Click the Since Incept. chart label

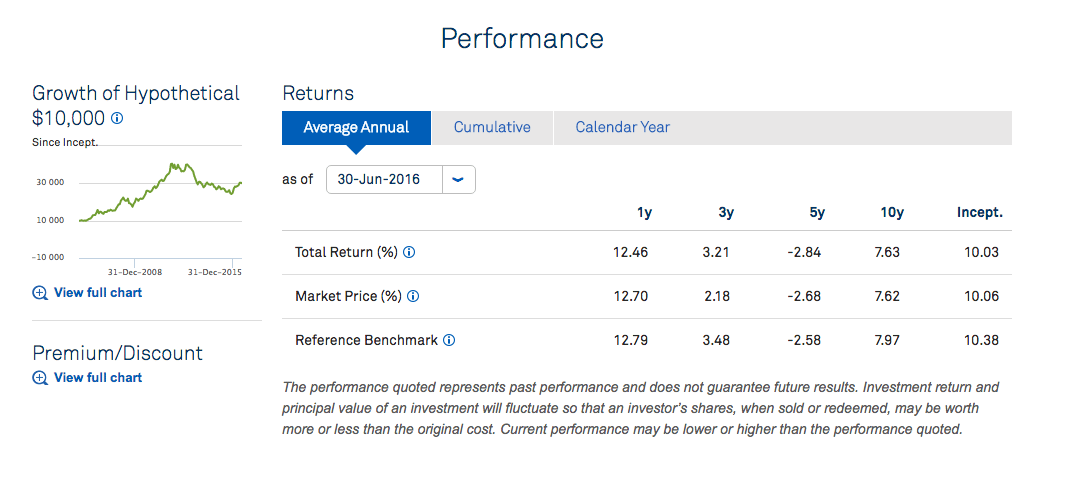65,143
